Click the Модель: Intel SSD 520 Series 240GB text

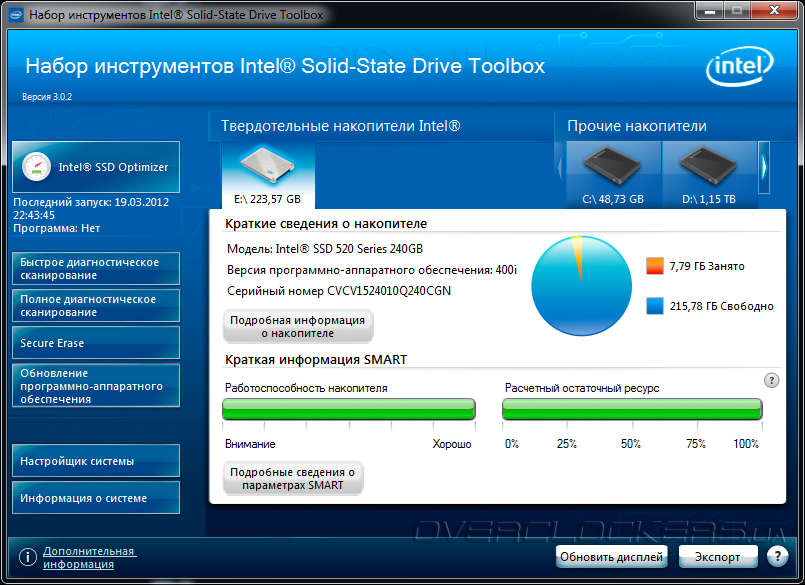pyautogui.click(x=325, y=249)
